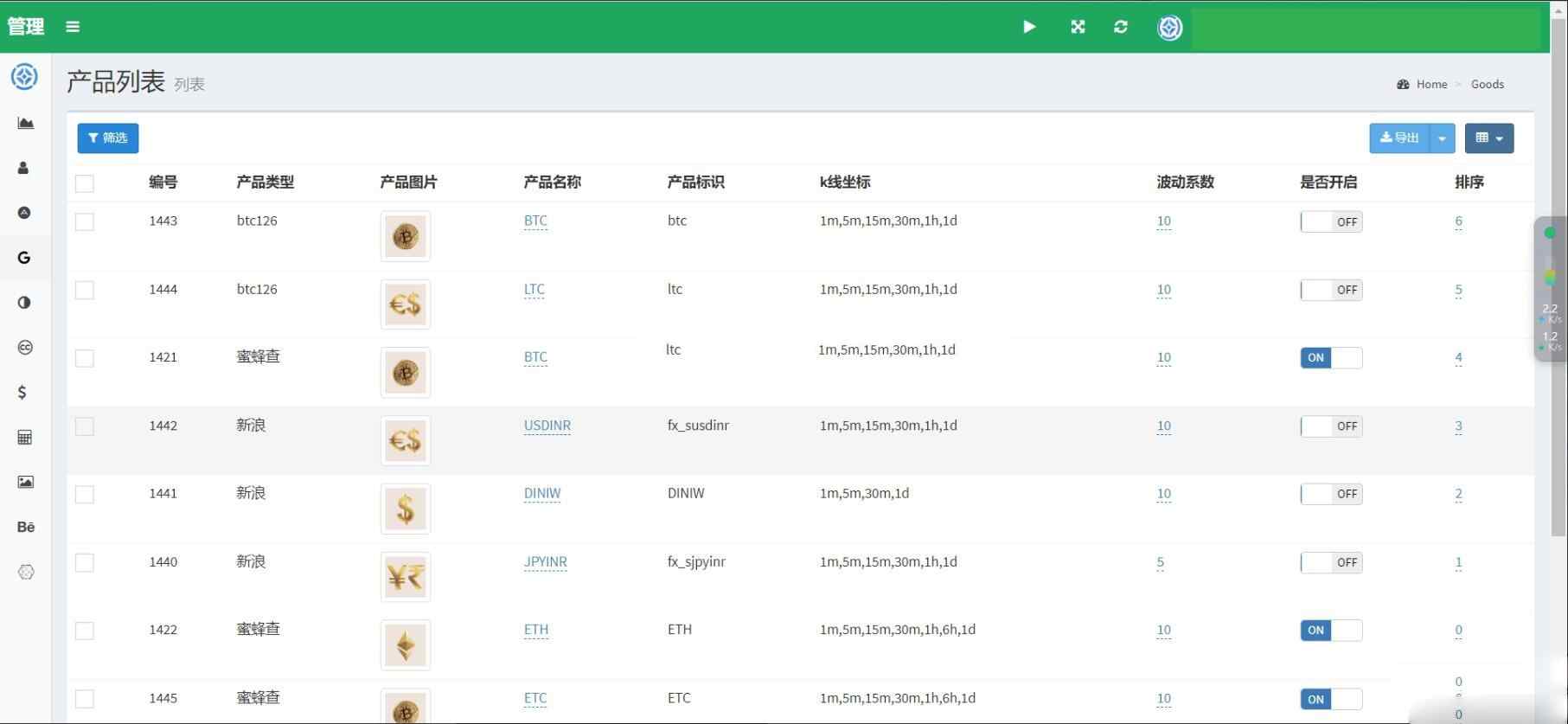Open the Be icon in sidebar
This screenshot has height=724, width=1568.
tap(26, 527)
